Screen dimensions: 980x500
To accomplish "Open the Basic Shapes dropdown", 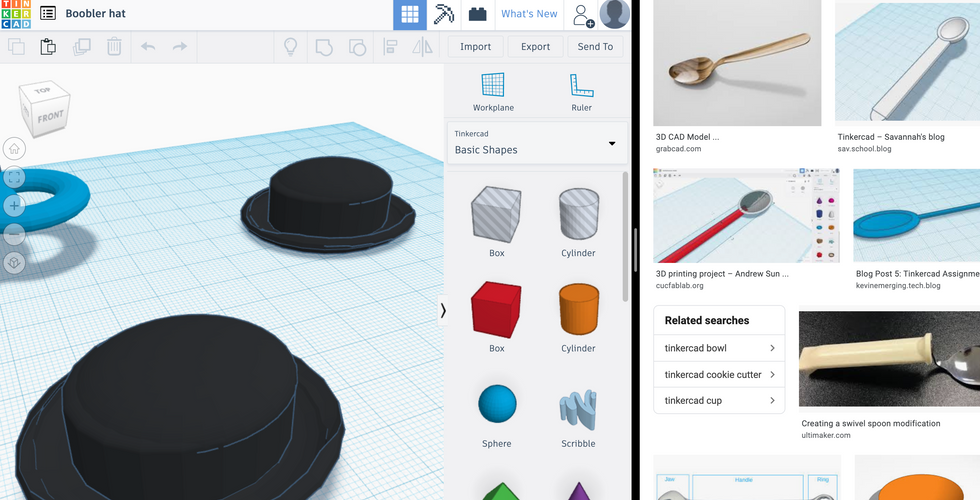I will point(537,143).
